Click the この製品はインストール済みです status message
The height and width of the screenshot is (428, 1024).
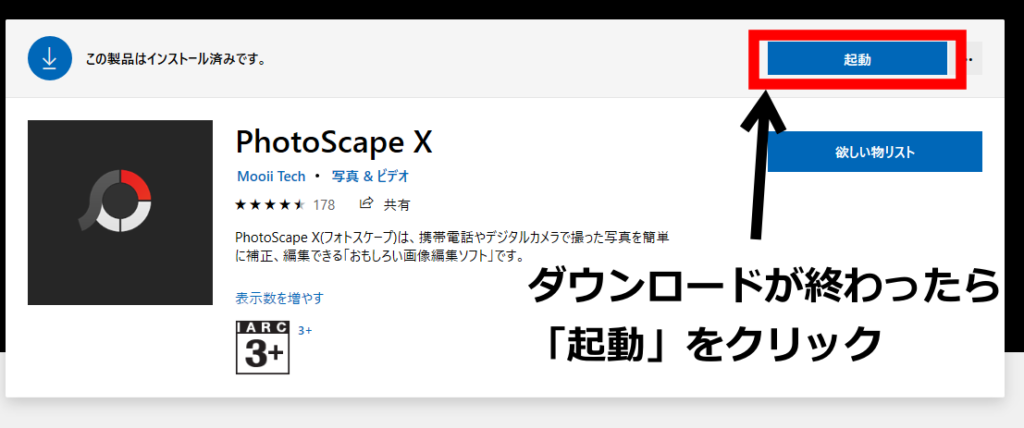(173, 60)
